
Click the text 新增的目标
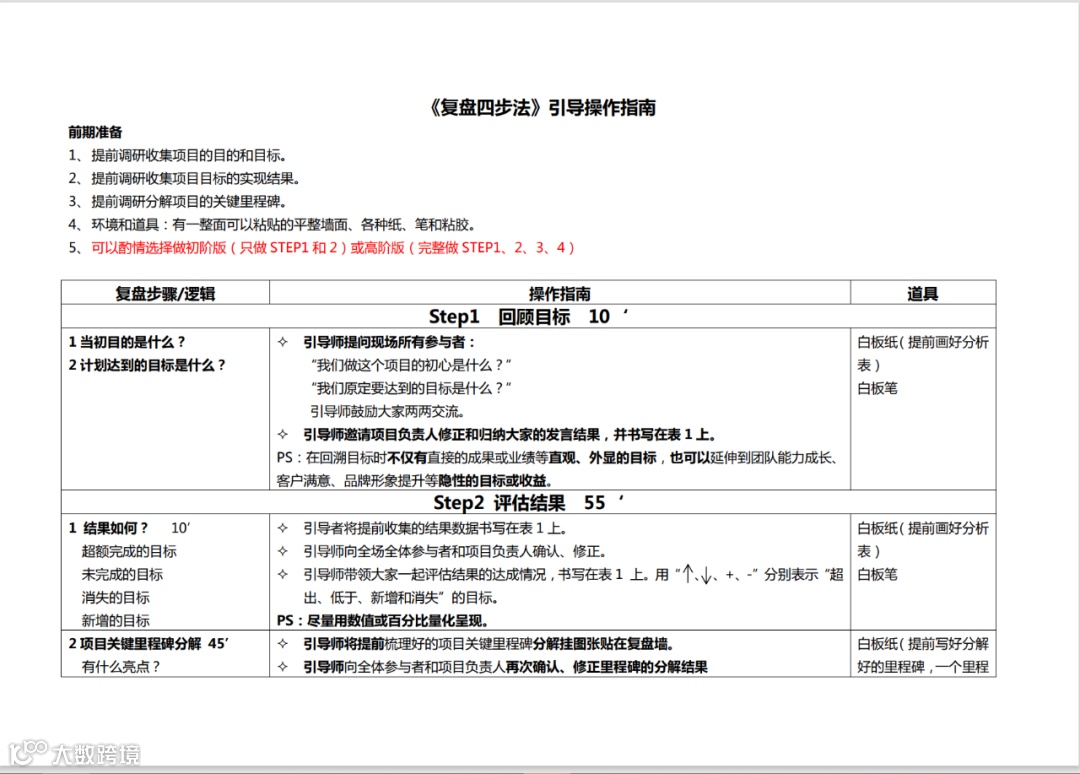(x=115, y=620)
